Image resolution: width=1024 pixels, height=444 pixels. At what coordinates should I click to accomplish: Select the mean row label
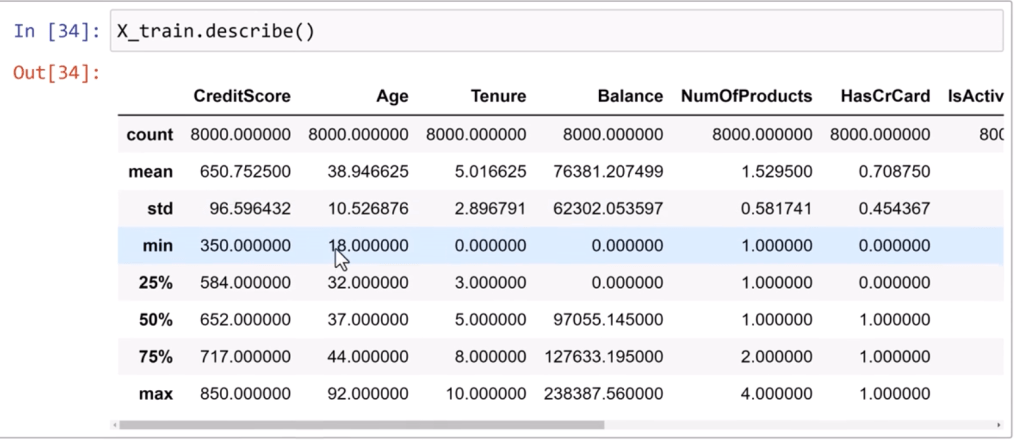point(151,171)
